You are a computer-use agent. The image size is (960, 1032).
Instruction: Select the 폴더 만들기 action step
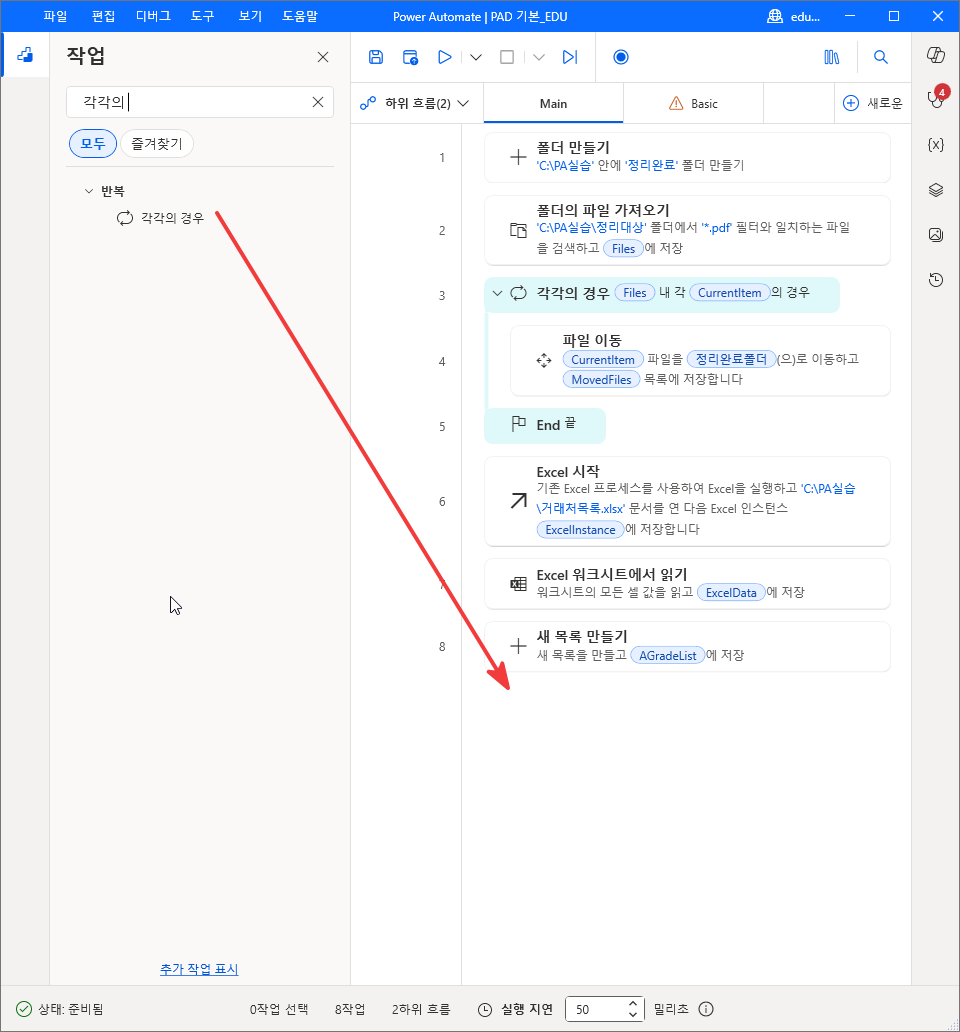pos(687,157)
